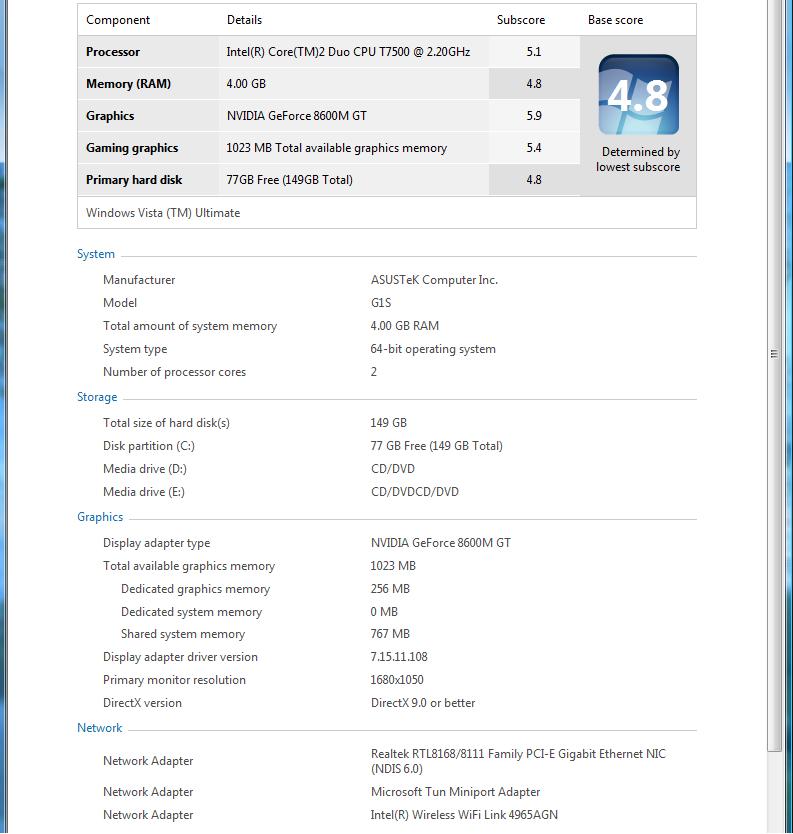
Task: Click the 4.8 base score Windows logo badge
Action: point(638,95)
